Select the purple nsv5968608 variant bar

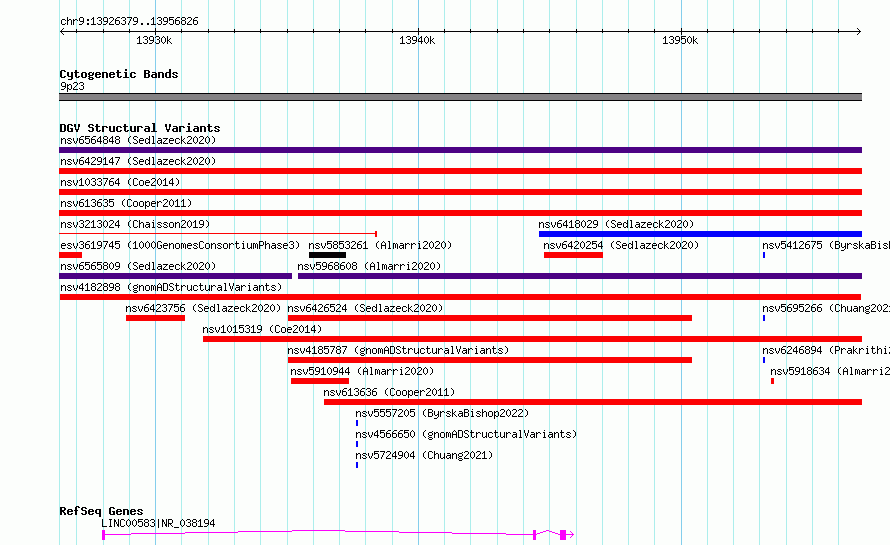[580, 276]
